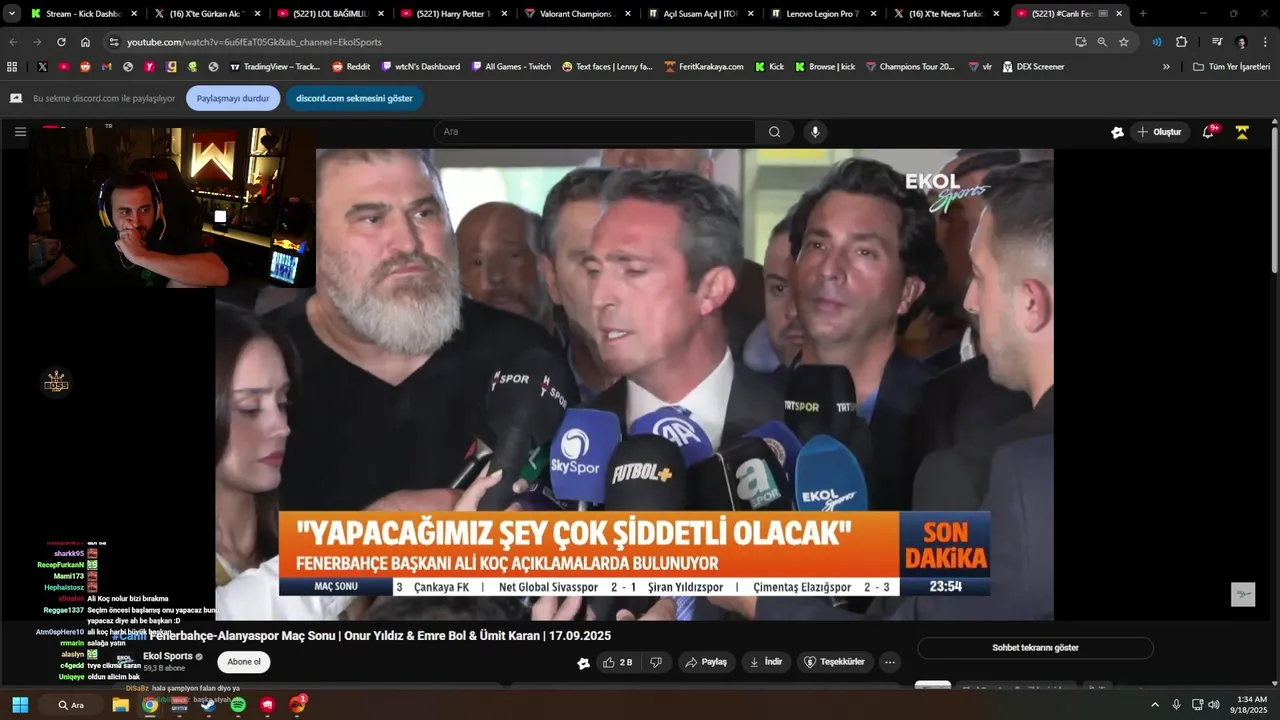
Task: Open the more actions three-dot menu
Action: click(890, 662)
